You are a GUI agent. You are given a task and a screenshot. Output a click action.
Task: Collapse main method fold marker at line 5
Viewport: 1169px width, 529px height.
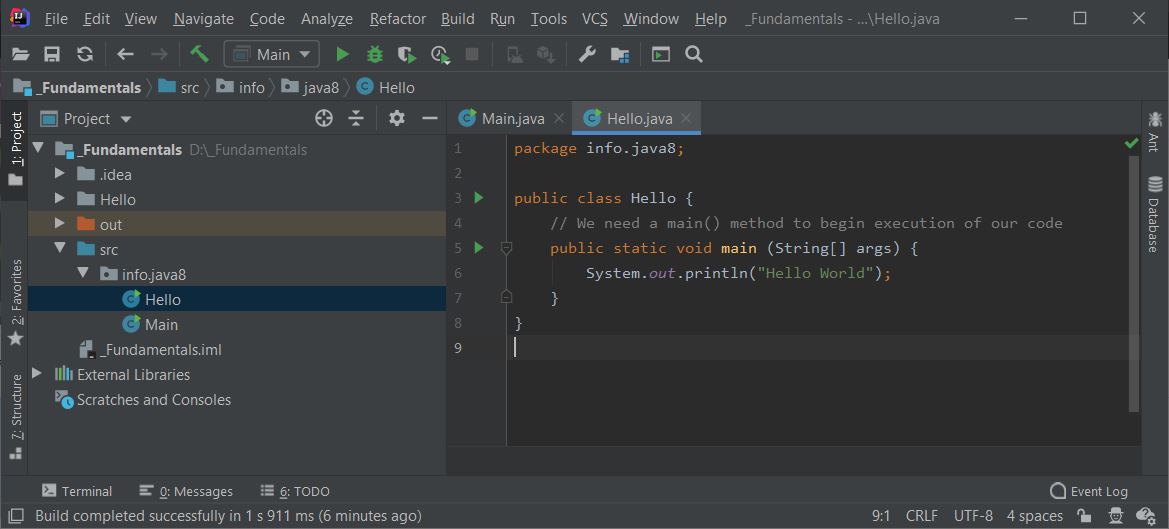click(506, 248)
